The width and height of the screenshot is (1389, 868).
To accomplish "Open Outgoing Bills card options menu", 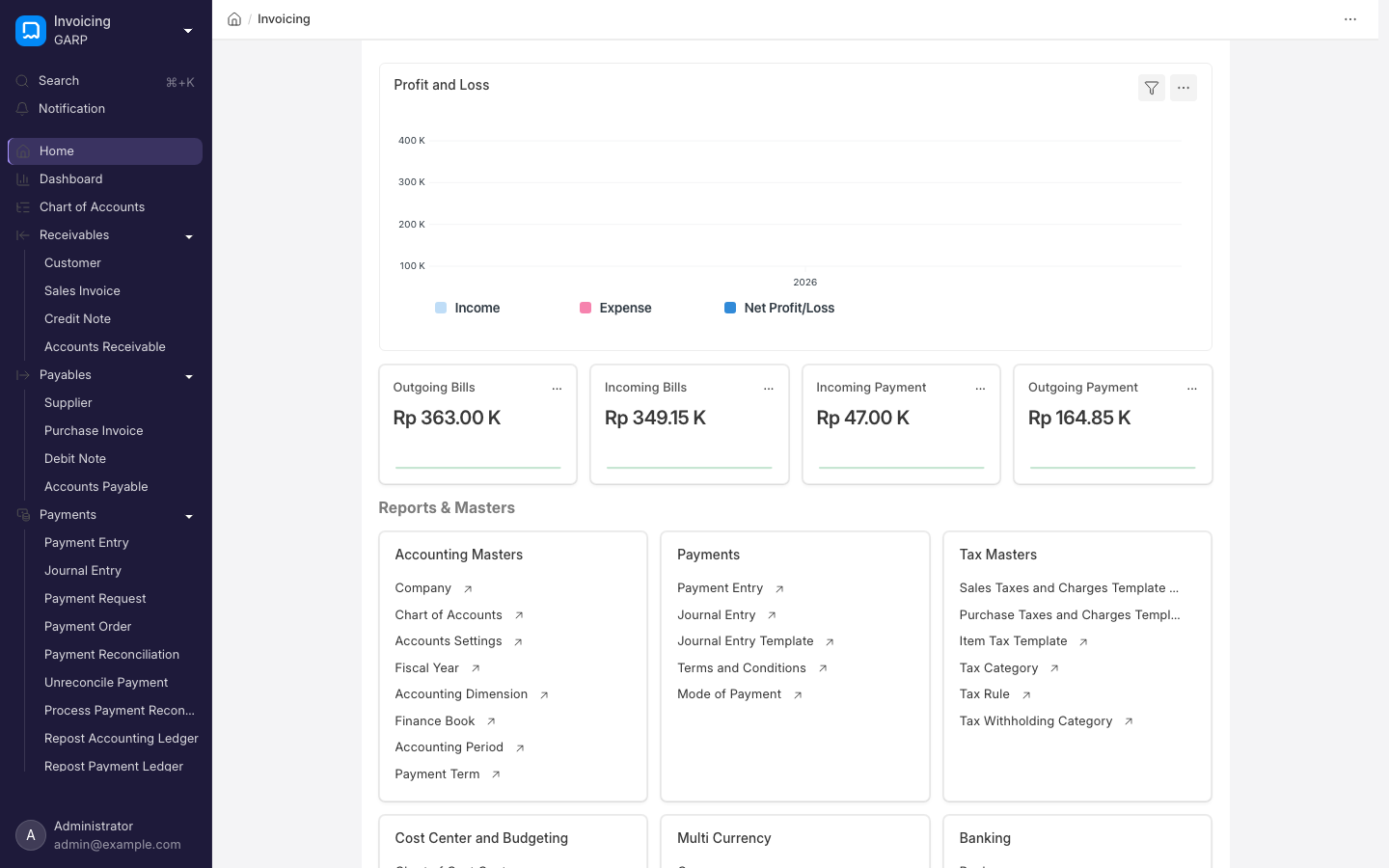I will (x=557, y=389).
